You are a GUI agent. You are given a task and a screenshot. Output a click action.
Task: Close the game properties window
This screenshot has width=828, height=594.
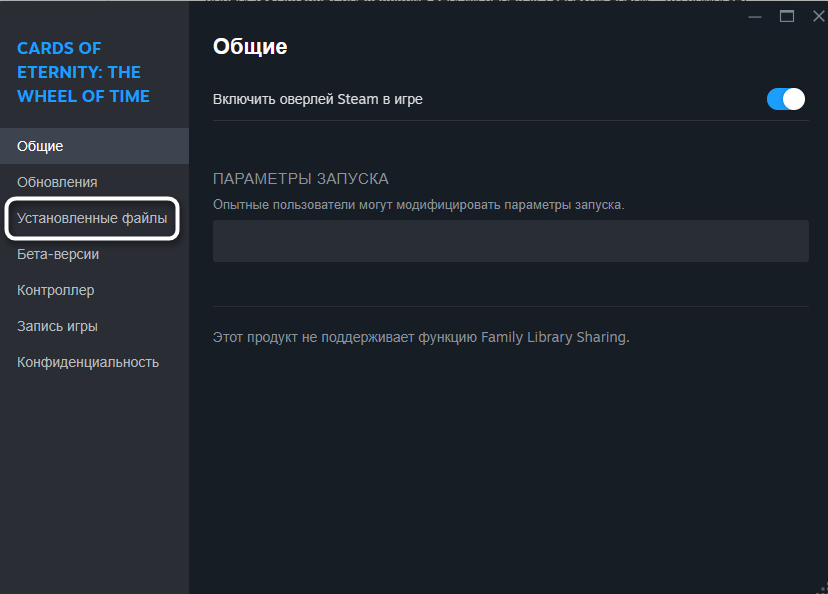tap(818, 17)
